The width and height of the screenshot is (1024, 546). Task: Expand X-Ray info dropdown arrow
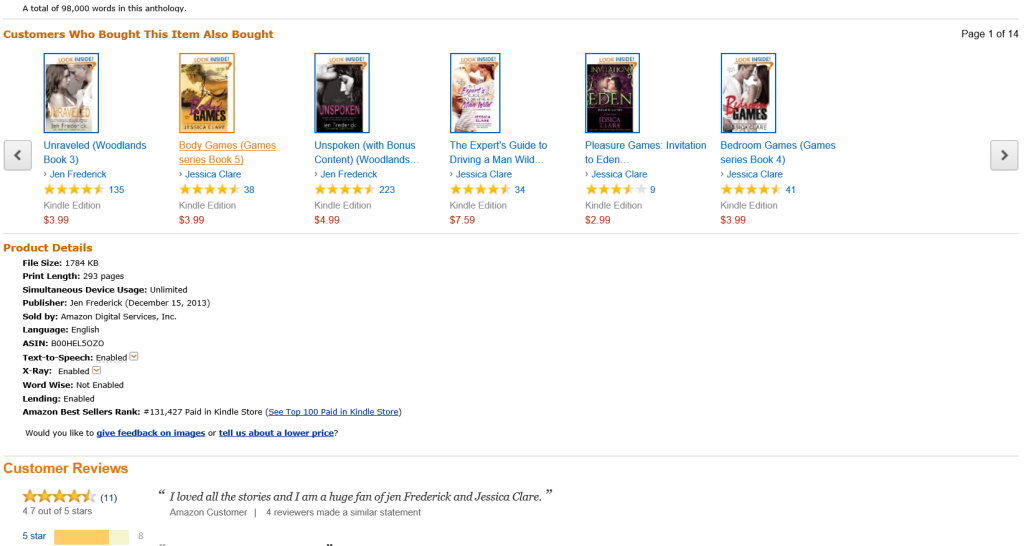pos(97,370)
